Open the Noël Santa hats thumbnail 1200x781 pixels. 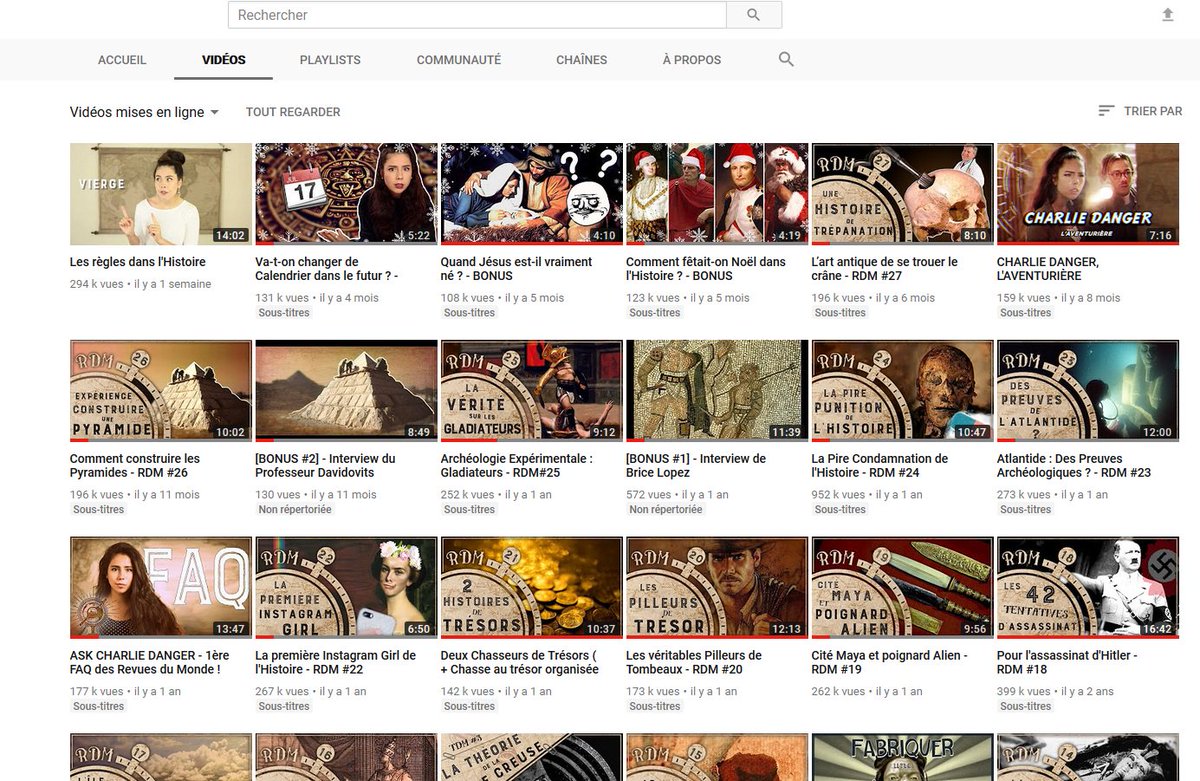pos(717,194)
